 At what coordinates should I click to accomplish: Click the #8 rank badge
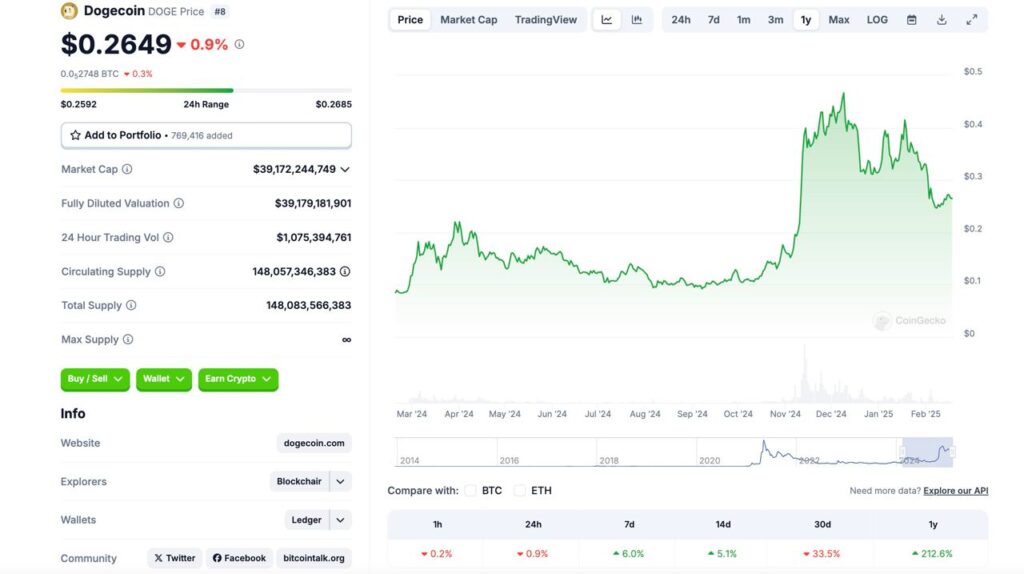point(220,11)
